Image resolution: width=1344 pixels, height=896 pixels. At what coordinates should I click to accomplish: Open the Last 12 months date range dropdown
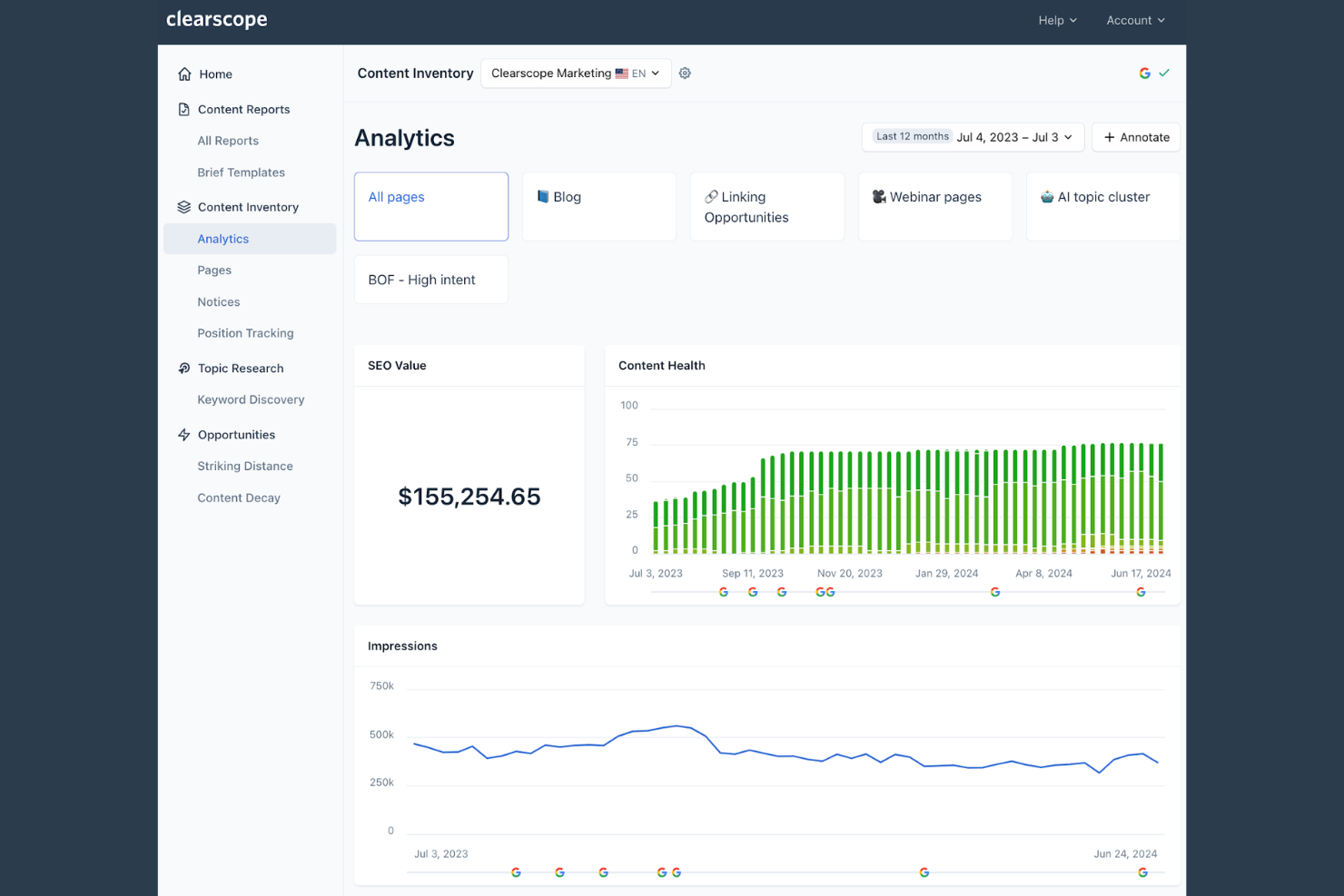point(972,136)
